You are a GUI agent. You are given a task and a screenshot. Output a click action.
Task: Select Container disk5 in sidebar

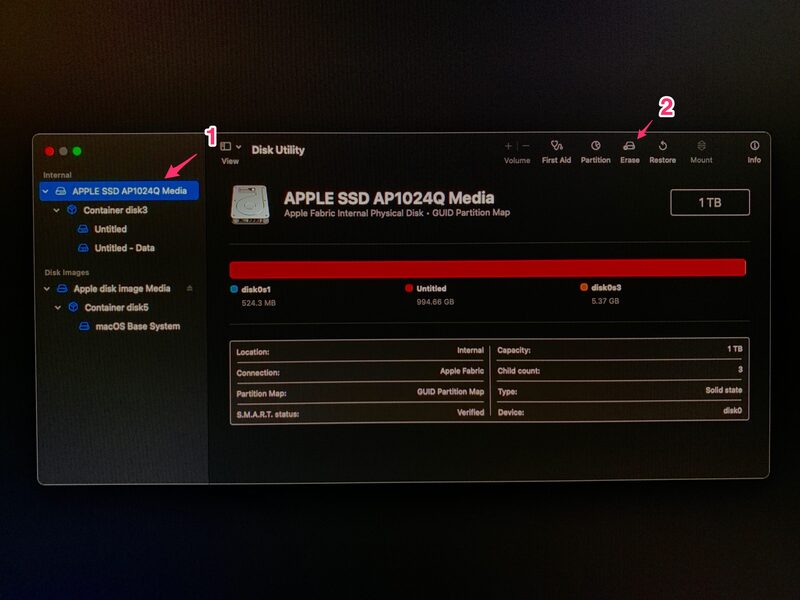(x=116, y=308)
